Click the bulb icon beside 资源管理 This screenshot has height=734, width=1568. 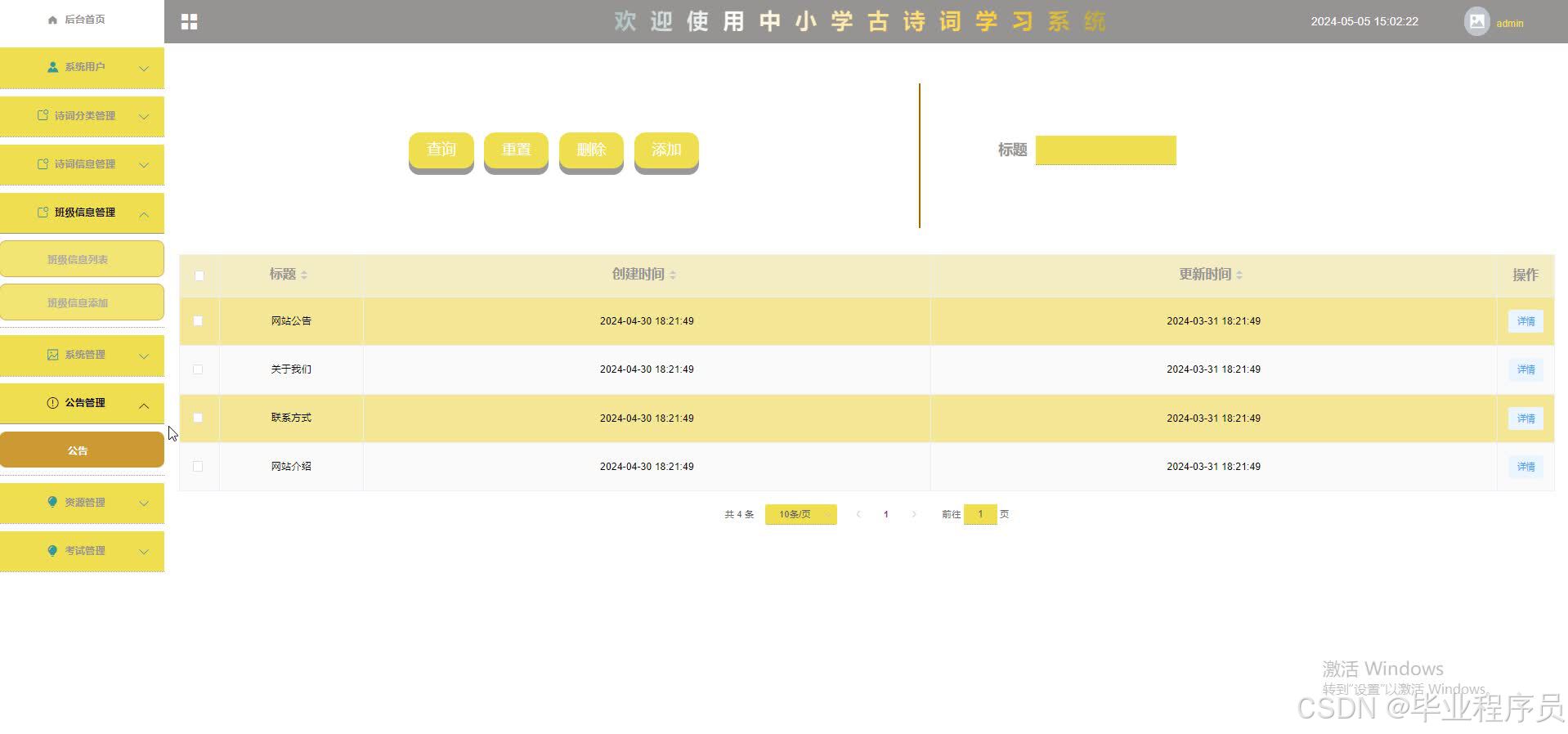[x=53, y=502]
